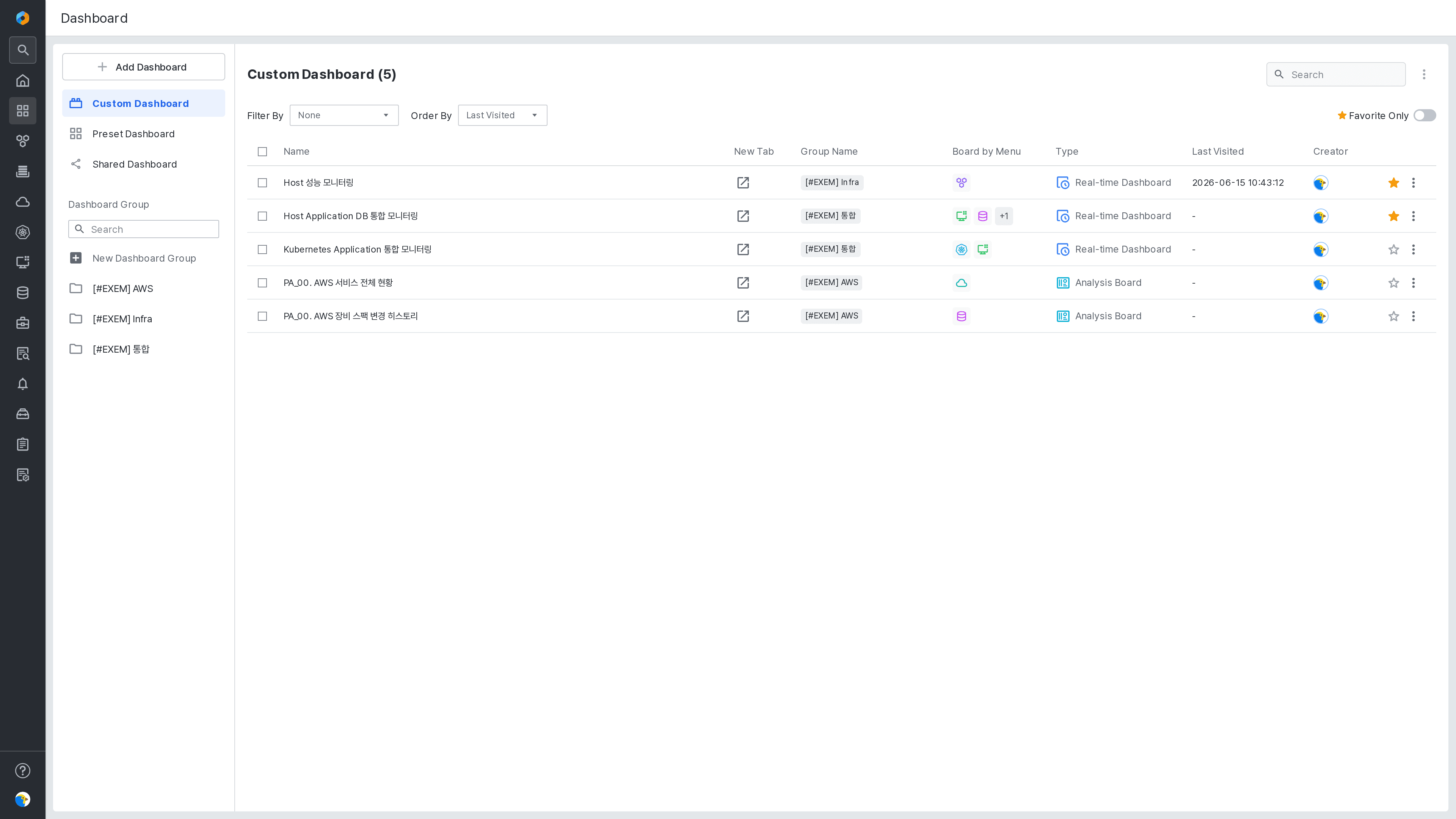The image size is (1456, 819).
Task: Click the cloud board icon in the AWS 서비스 전체 현황 row
Action: point(962,282)
